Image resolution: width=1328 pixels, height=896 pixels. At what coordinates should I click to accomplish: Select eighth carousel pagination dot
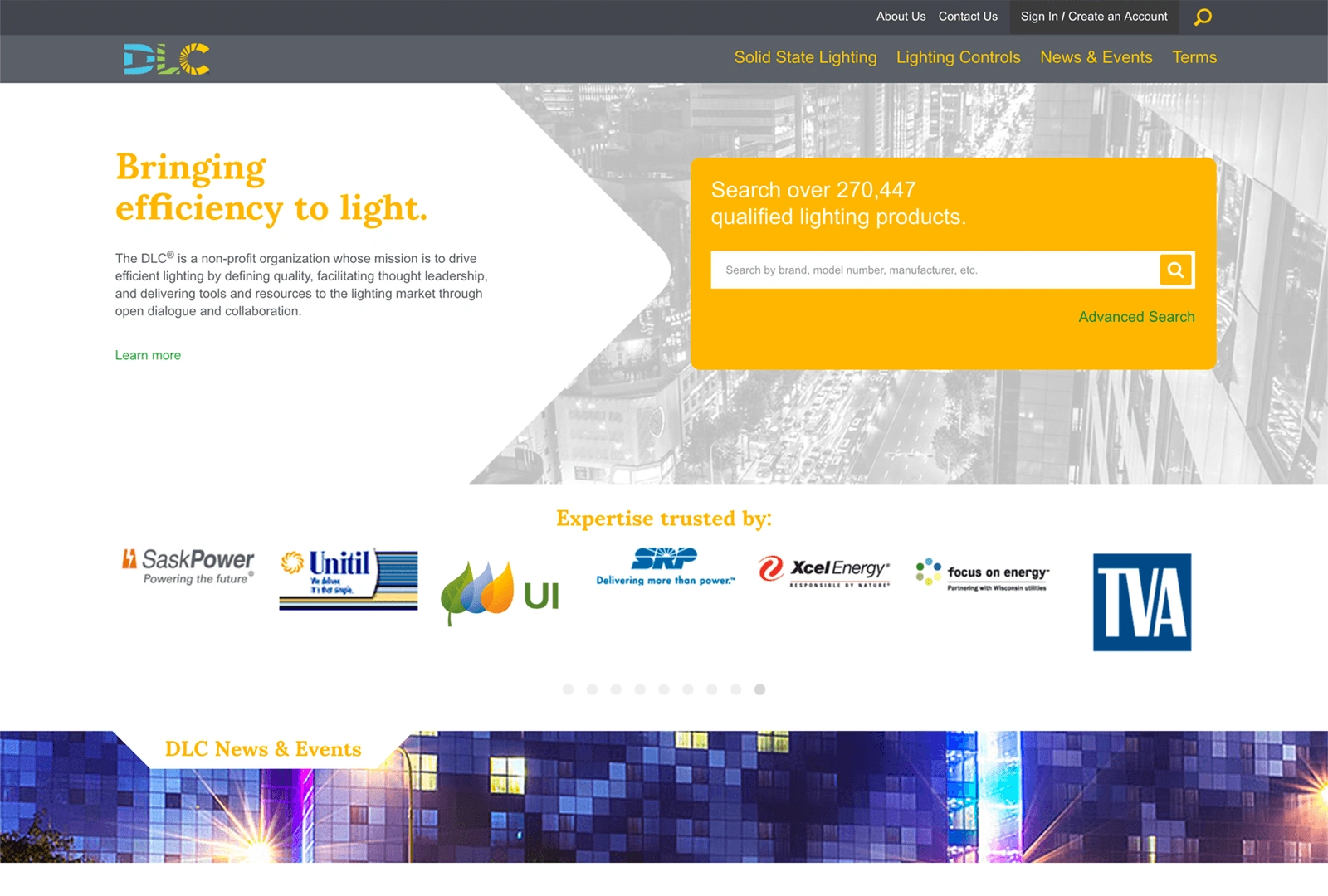[x=736, y=689]
